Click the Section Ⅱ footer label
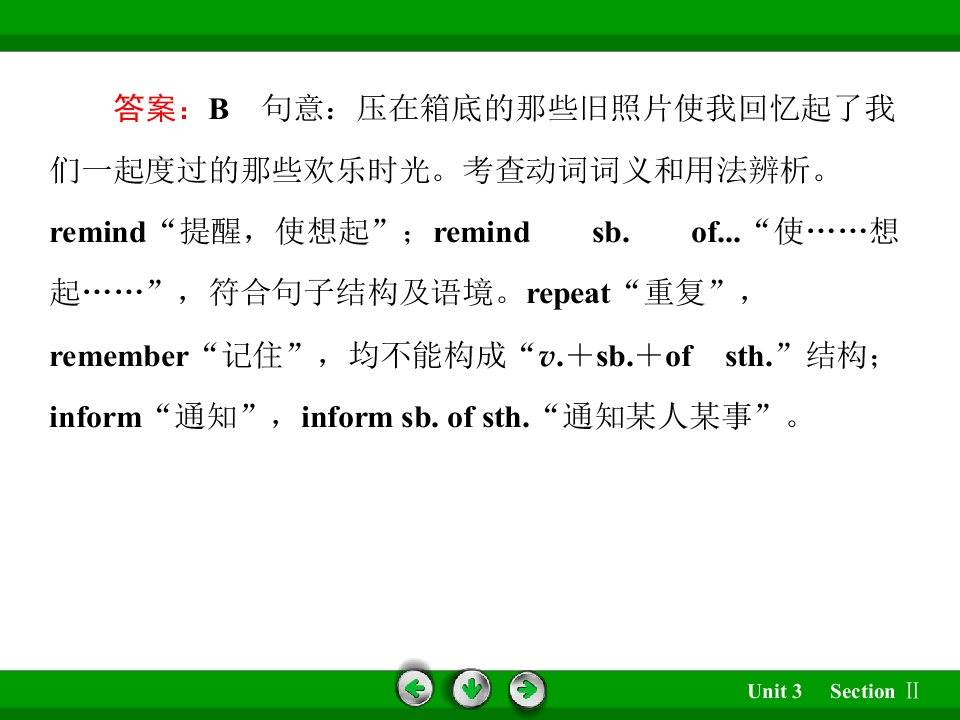Image resolution: width=960 pixels, height=720 pixels. click(x=874, y=691)
